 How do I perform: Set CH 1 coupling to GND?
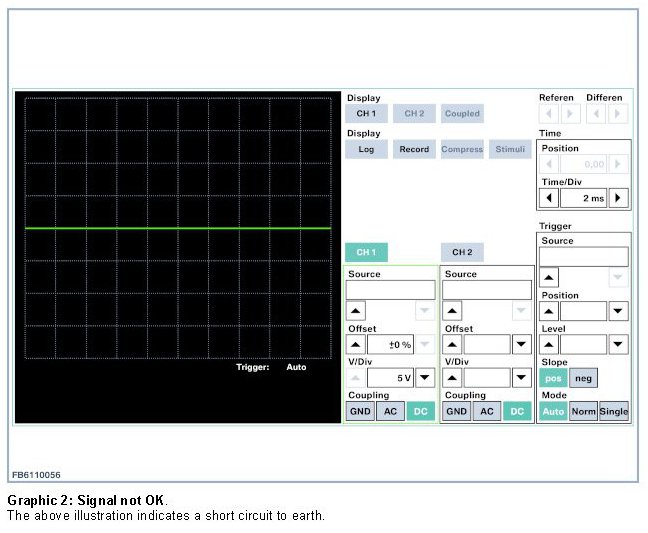click(x=359, y=411)
